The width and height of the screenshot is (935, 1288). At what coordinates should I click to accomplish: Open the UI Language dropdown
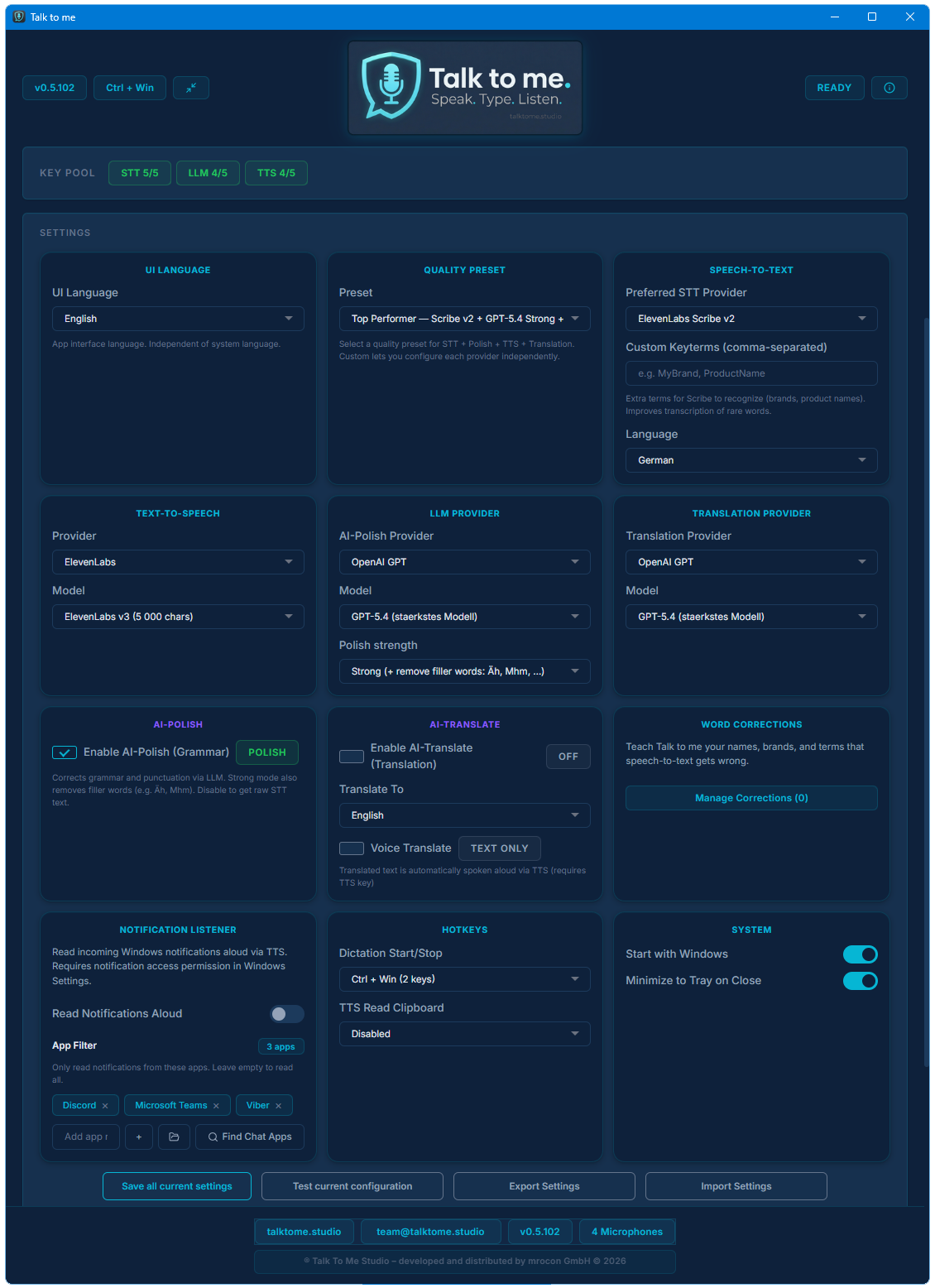tap(178, 319)
